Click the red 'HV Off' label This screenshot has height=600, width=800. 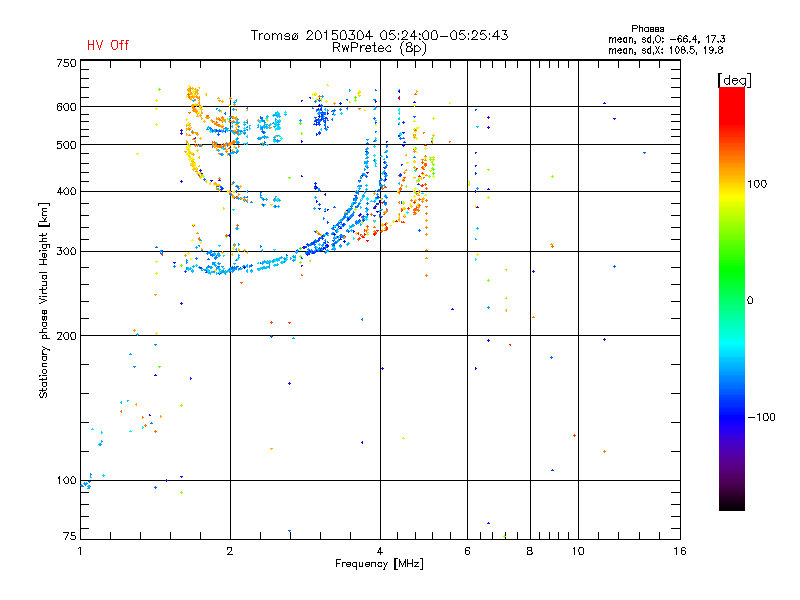pos(108,45)
